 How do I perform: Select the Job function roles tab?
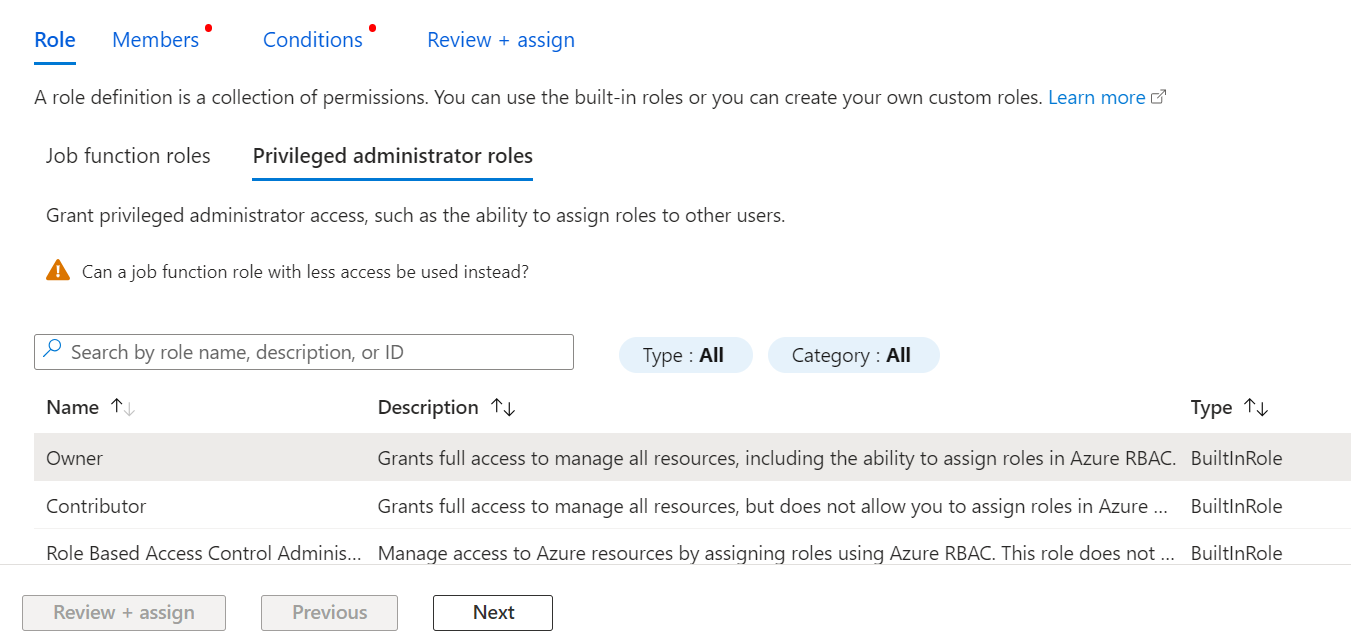pyautogui.click(x=128, y=156)
